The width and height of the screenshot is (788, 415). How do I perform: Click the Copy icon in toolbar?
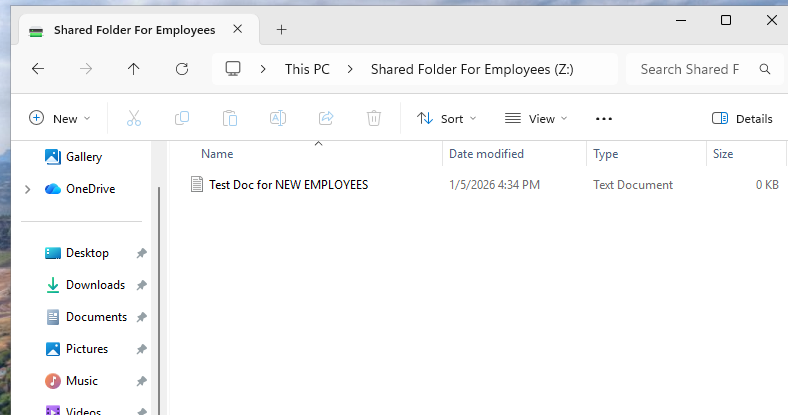(x=182, y=118)
